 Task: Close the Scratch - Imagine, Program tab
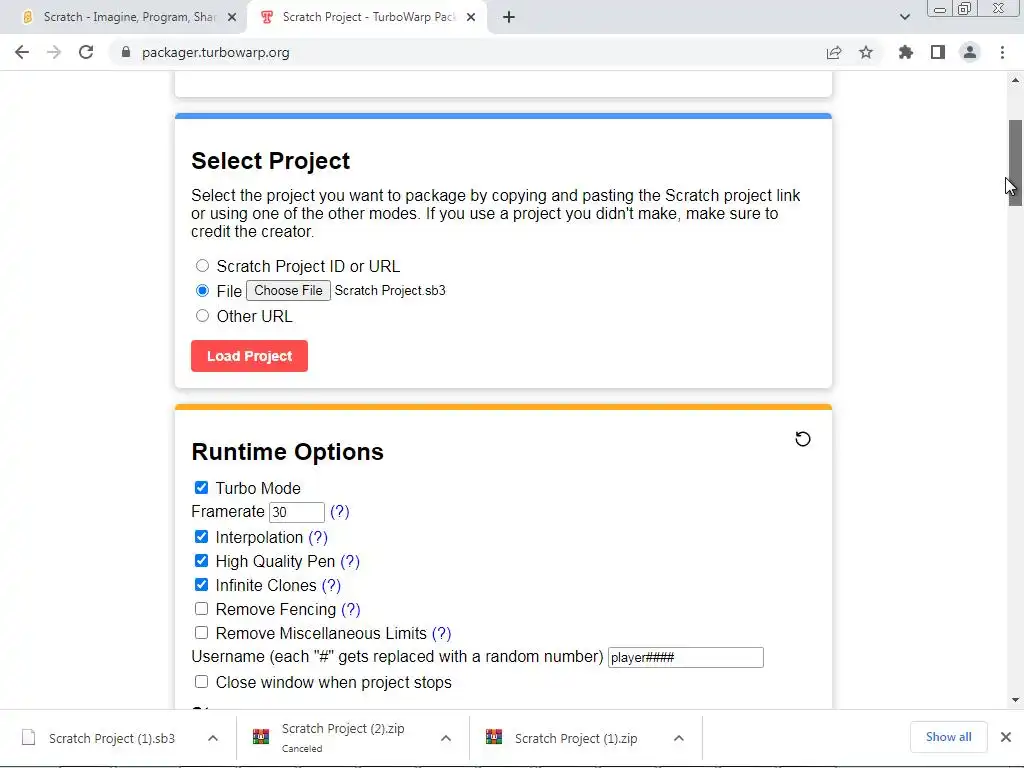(x=232, y=17)
